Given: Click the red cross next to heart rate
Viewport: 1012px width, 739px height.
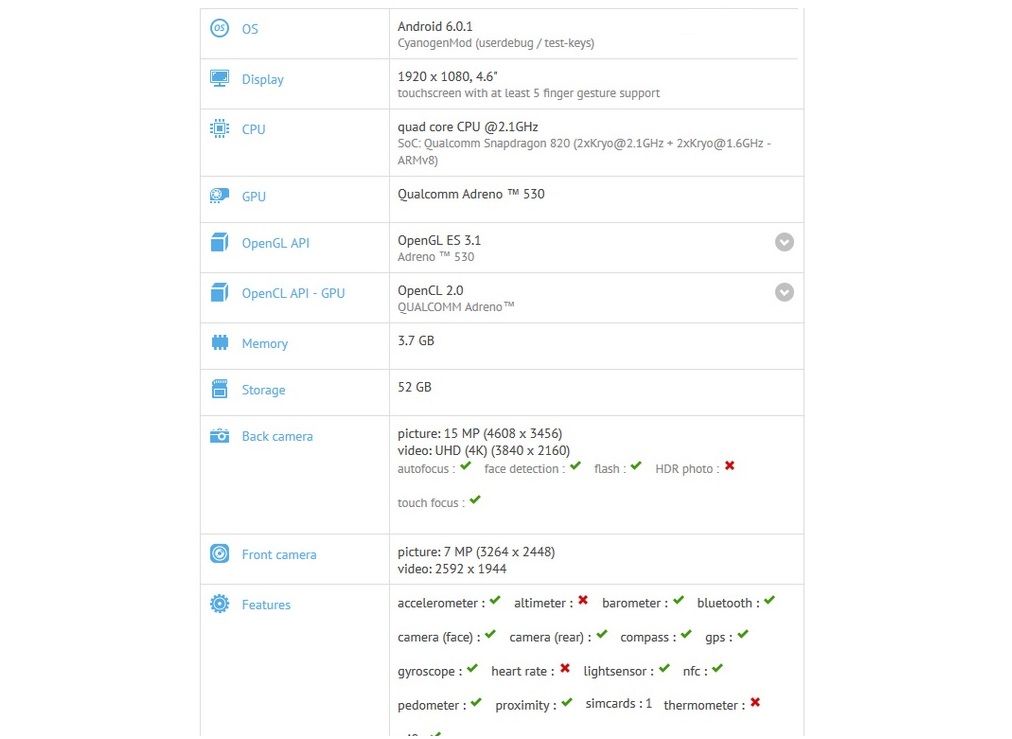Looking at the screenshot, I should tap(565, 669).
